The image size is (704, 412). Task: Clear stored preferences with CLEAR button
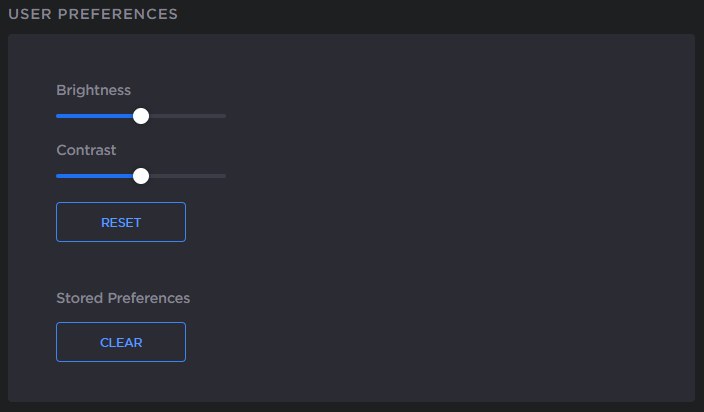121,342
